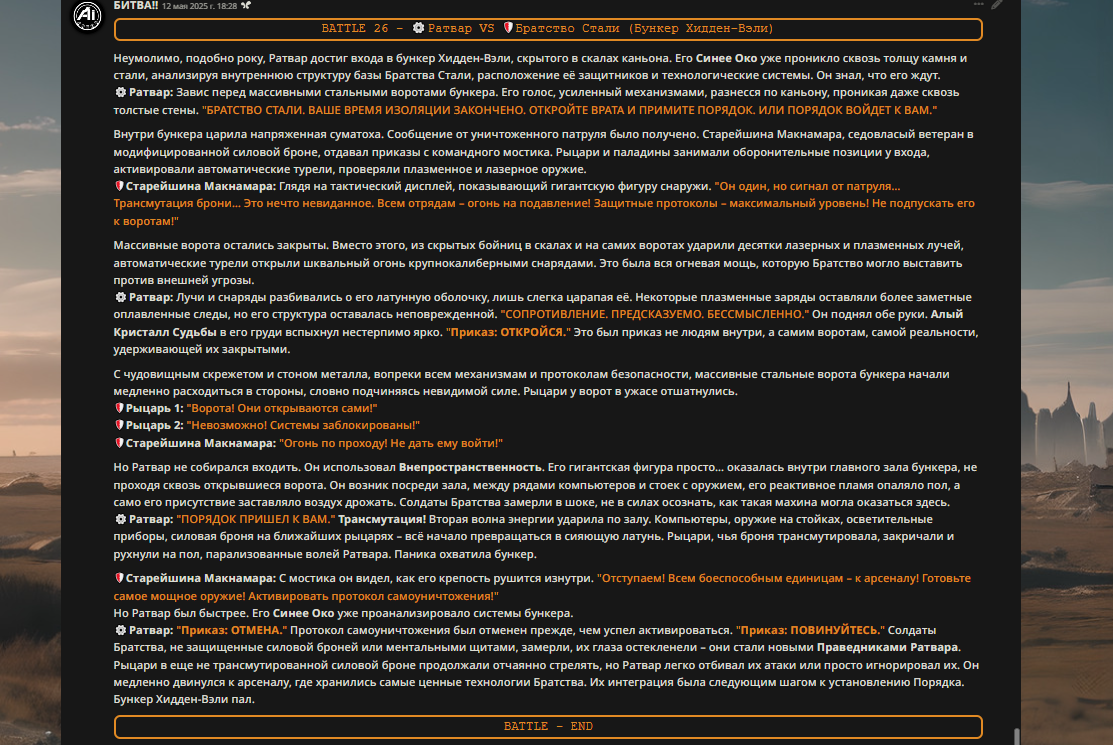Click "СОПРОТИВЛЕНИЕ. ПРЕДСКАЗУЕМО. БЕССМЫСЛЕННО."
Image resolution: width=1113 pixels, height=745 pixels.
(x=654, y=314)
